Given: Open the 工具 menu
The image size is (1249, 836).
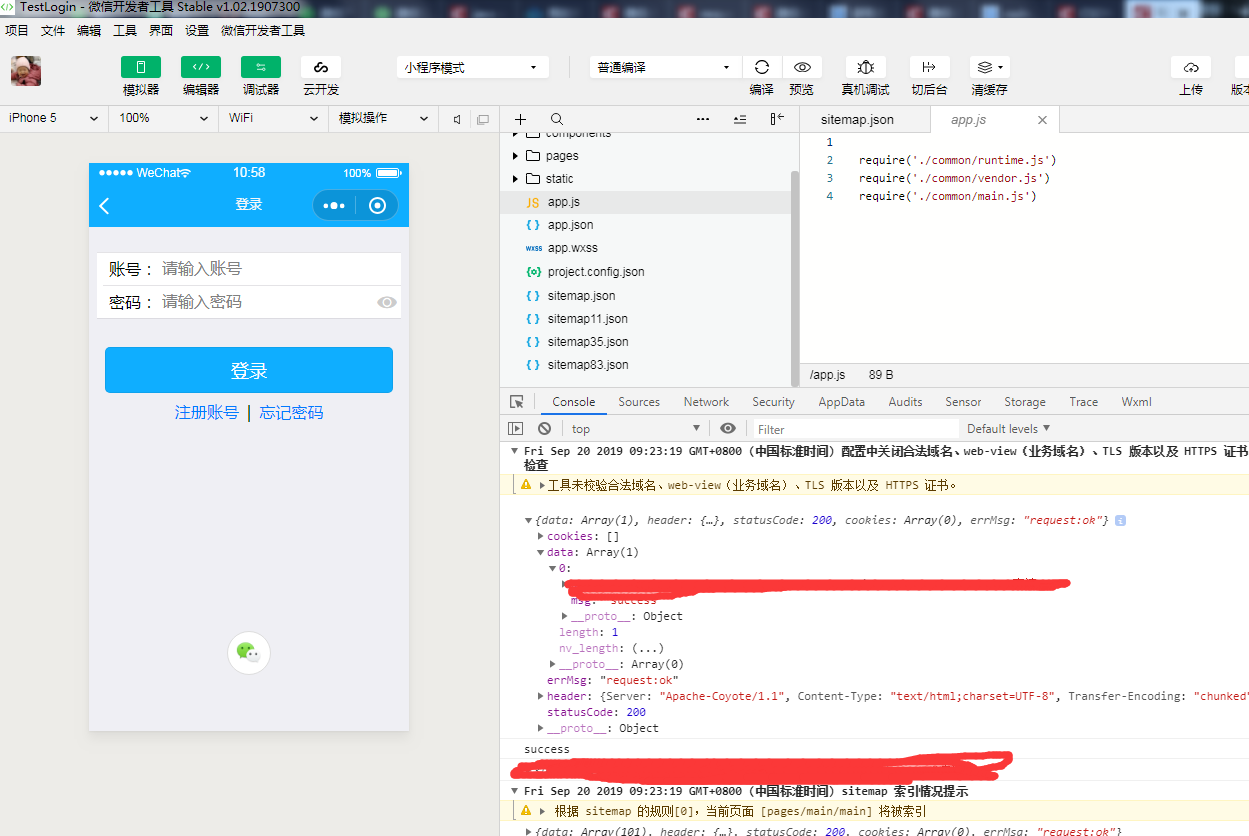Looking at the screenshot, I should [125, 31].
